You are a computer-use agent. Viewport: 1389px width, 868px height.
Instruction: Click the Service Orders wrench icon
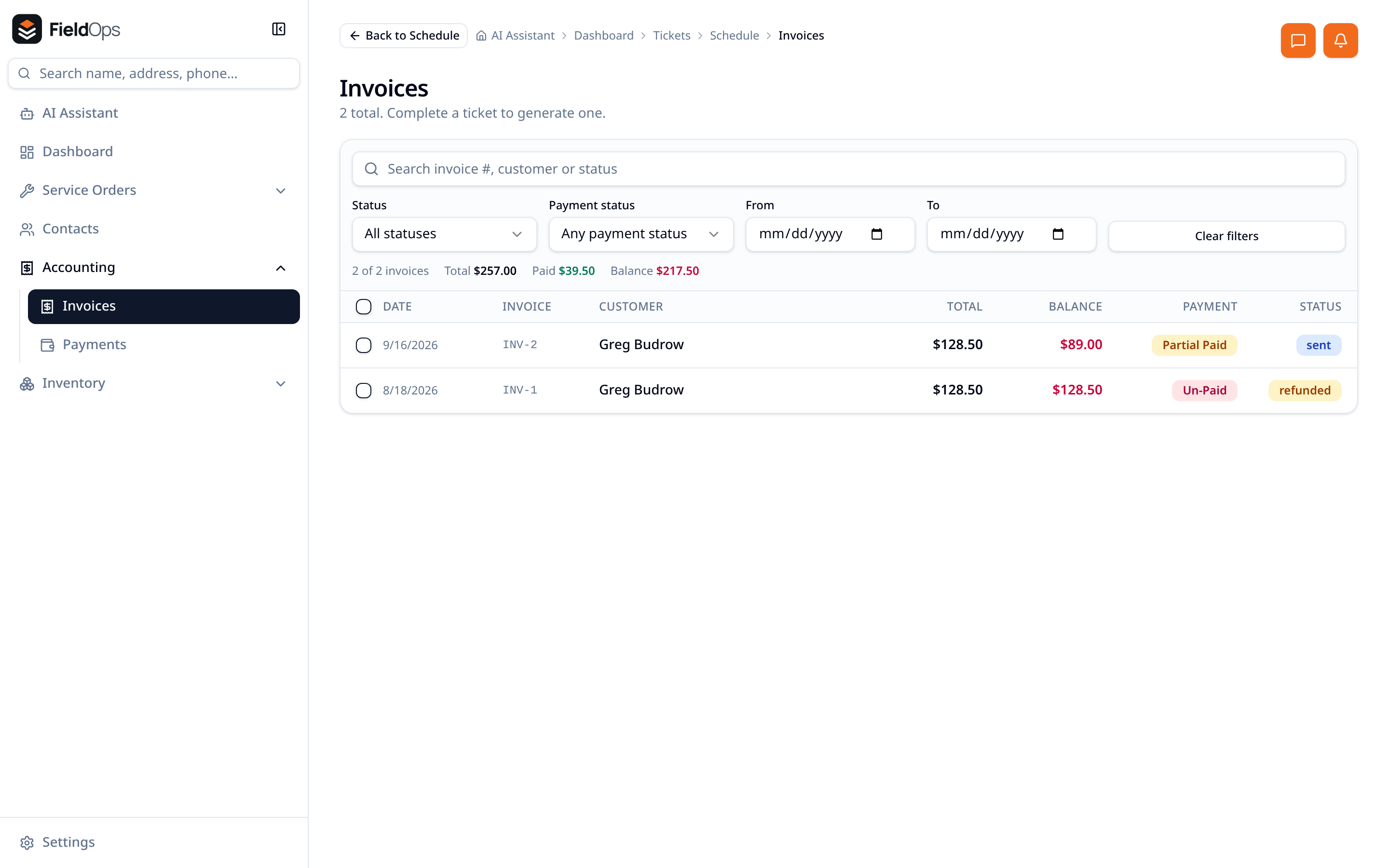(x=27, y=190)
